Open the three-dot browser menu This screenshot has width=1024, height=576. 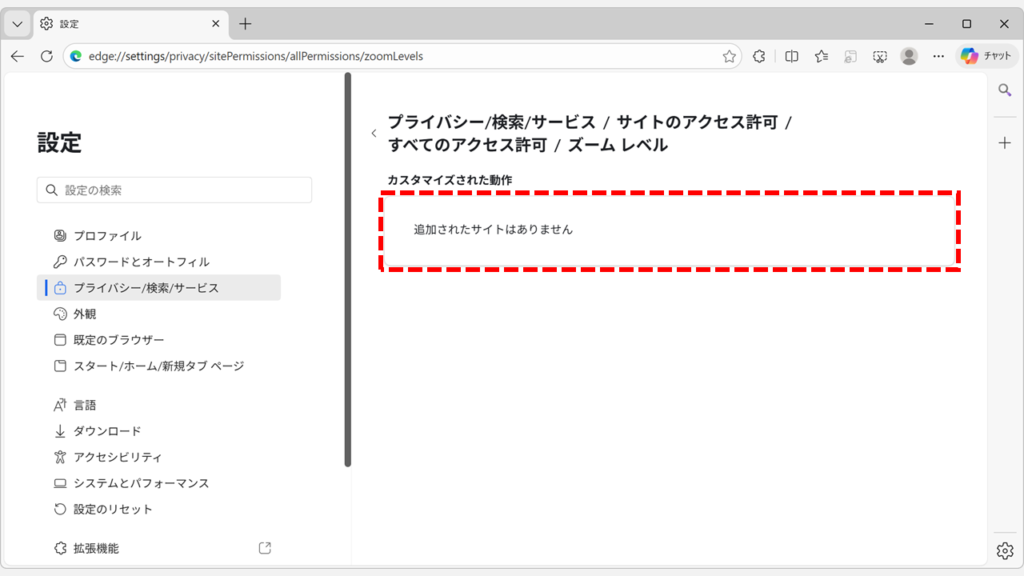938,57
